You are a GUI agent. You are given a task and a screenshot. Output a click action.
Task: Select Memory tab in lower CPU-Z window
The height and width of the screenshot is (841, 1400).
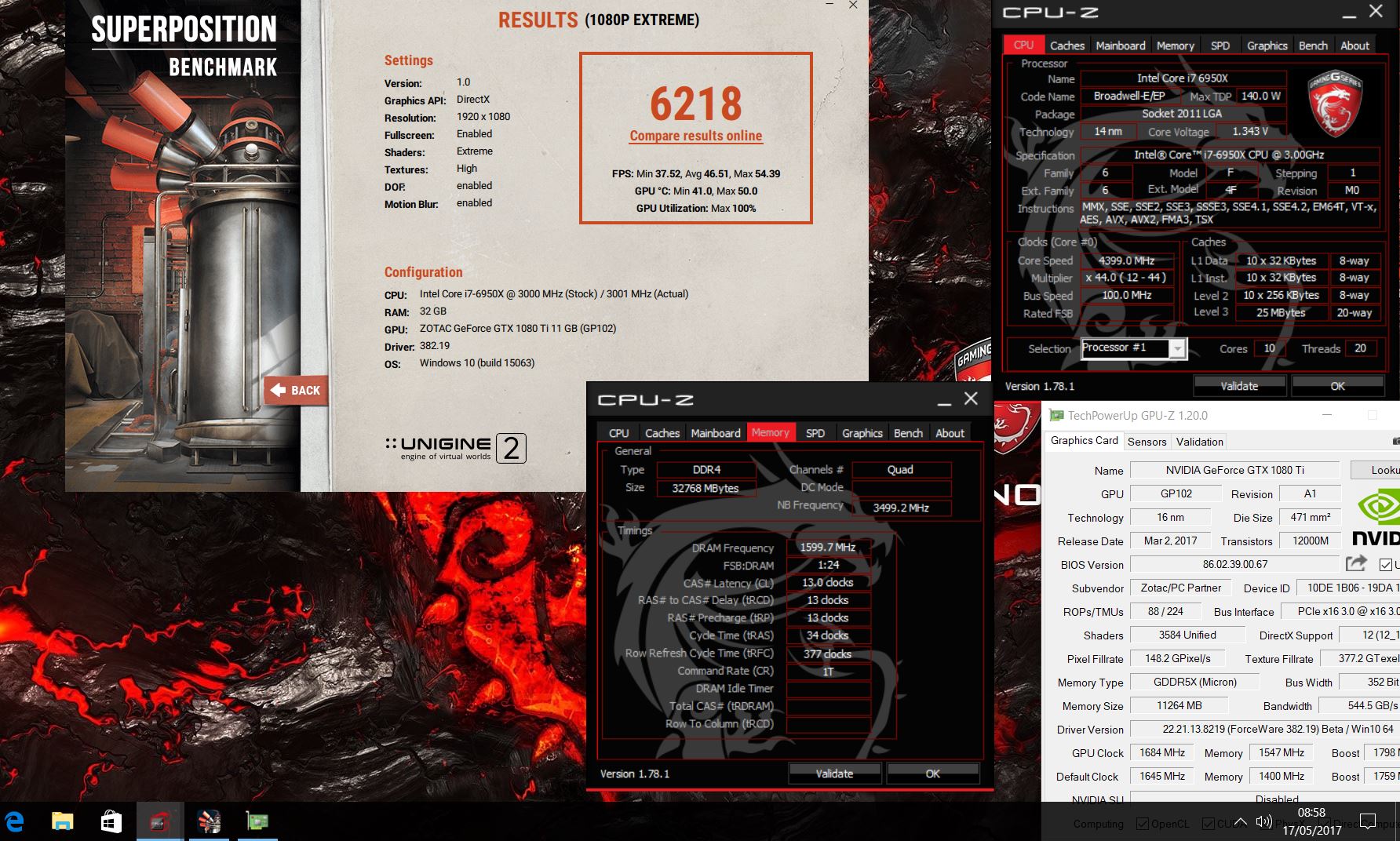pyautogui.click(x=770, y=432)
